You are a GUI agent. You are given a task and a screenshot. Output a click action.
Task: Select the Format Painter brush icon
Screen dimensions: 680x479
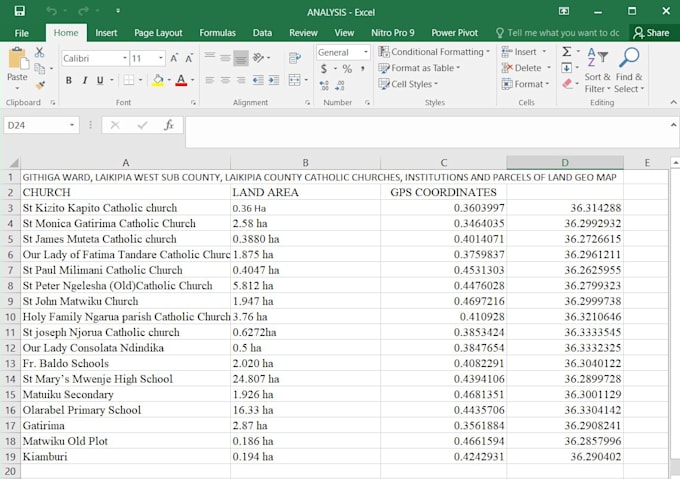40,86
